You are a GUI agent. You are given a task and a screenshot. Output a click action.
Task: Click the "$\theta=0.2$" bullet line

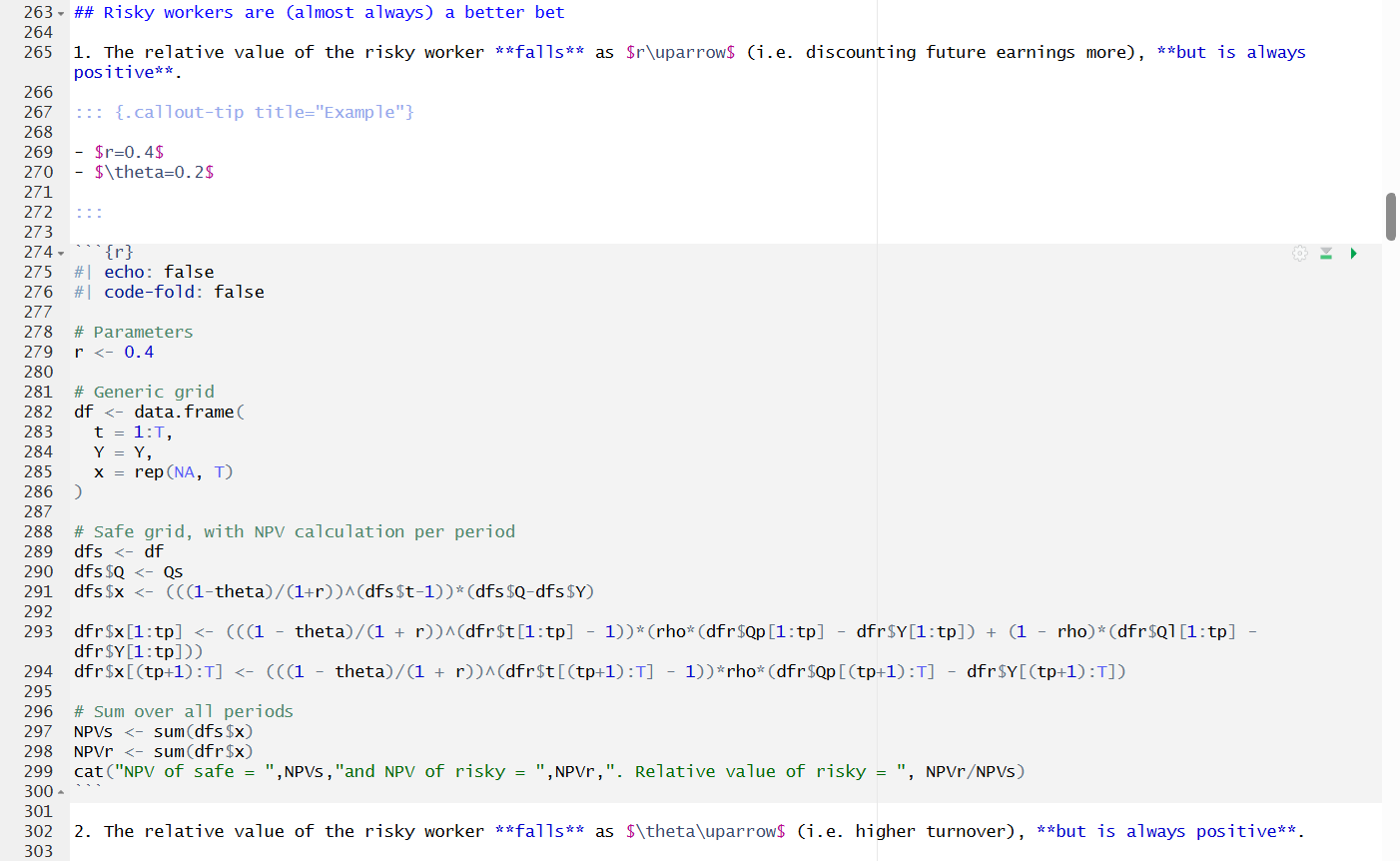pos(144,172)
